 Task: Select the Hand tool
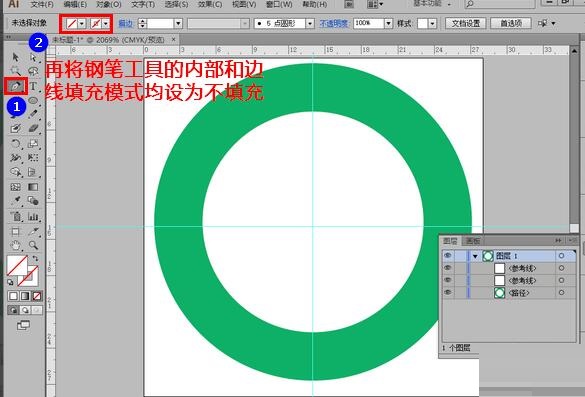tap(15, 245)
